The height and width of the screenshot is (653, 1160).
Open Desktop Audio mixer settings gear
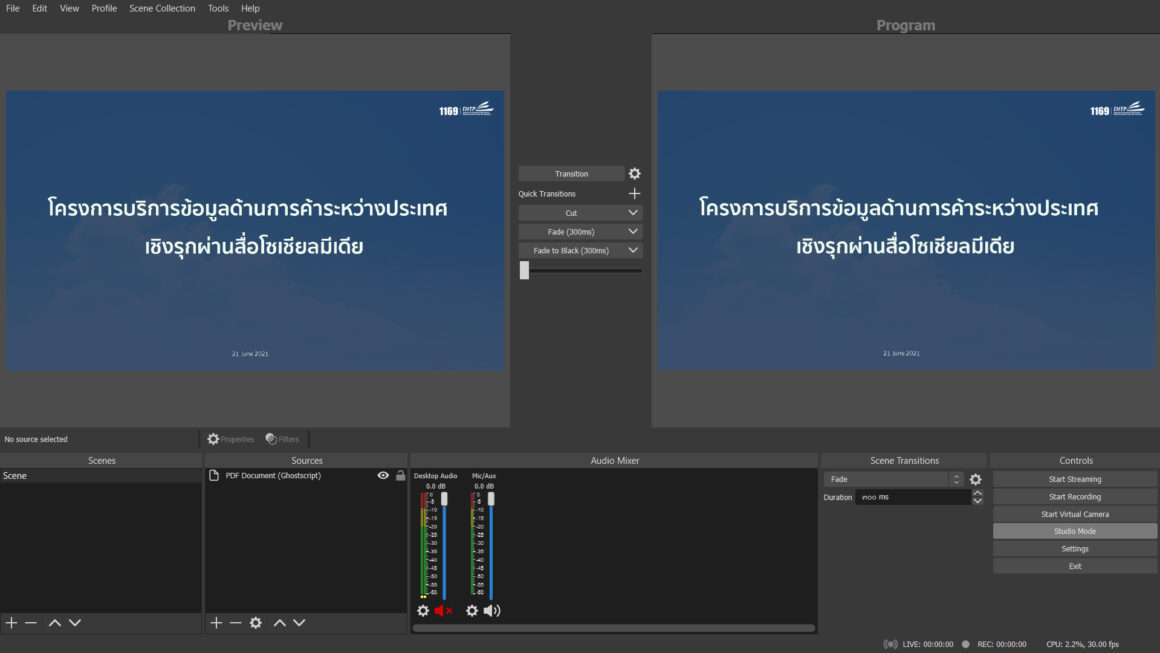(x=421, y=610)
